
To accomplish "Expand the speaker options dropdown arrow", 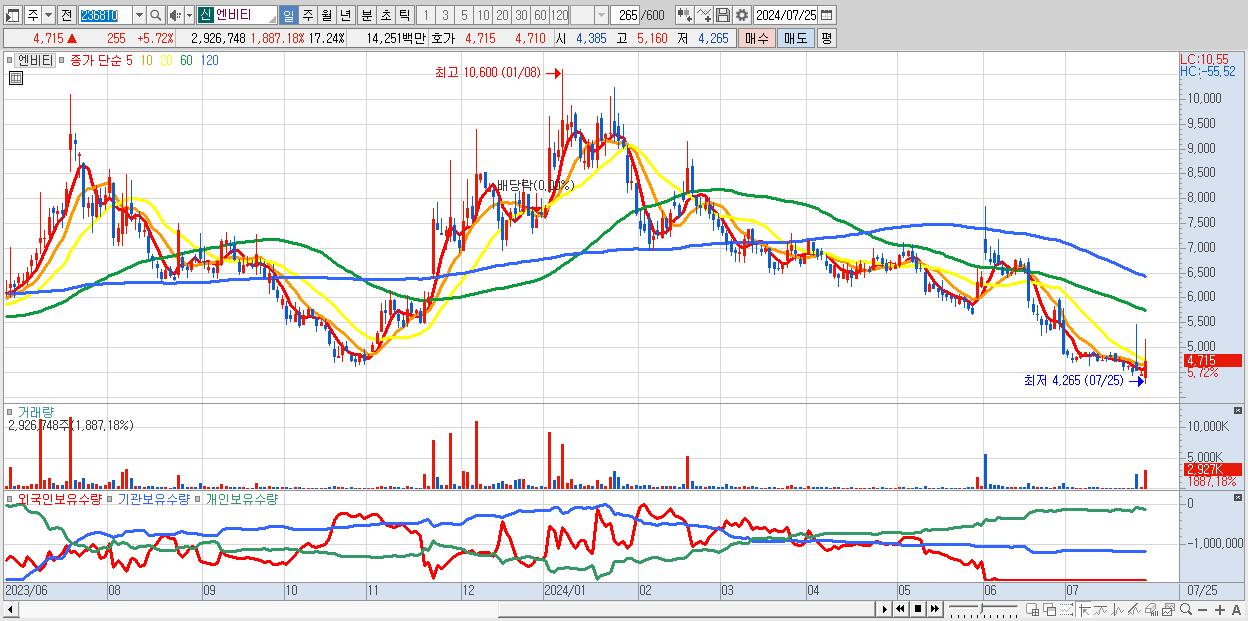I will 189,15.
